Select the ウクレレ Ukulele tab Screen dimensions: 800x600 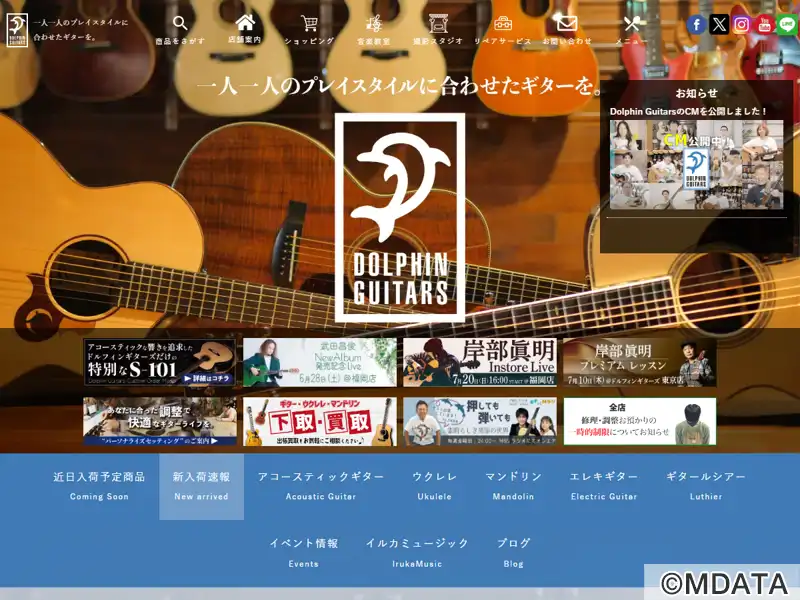pos(435,486)
